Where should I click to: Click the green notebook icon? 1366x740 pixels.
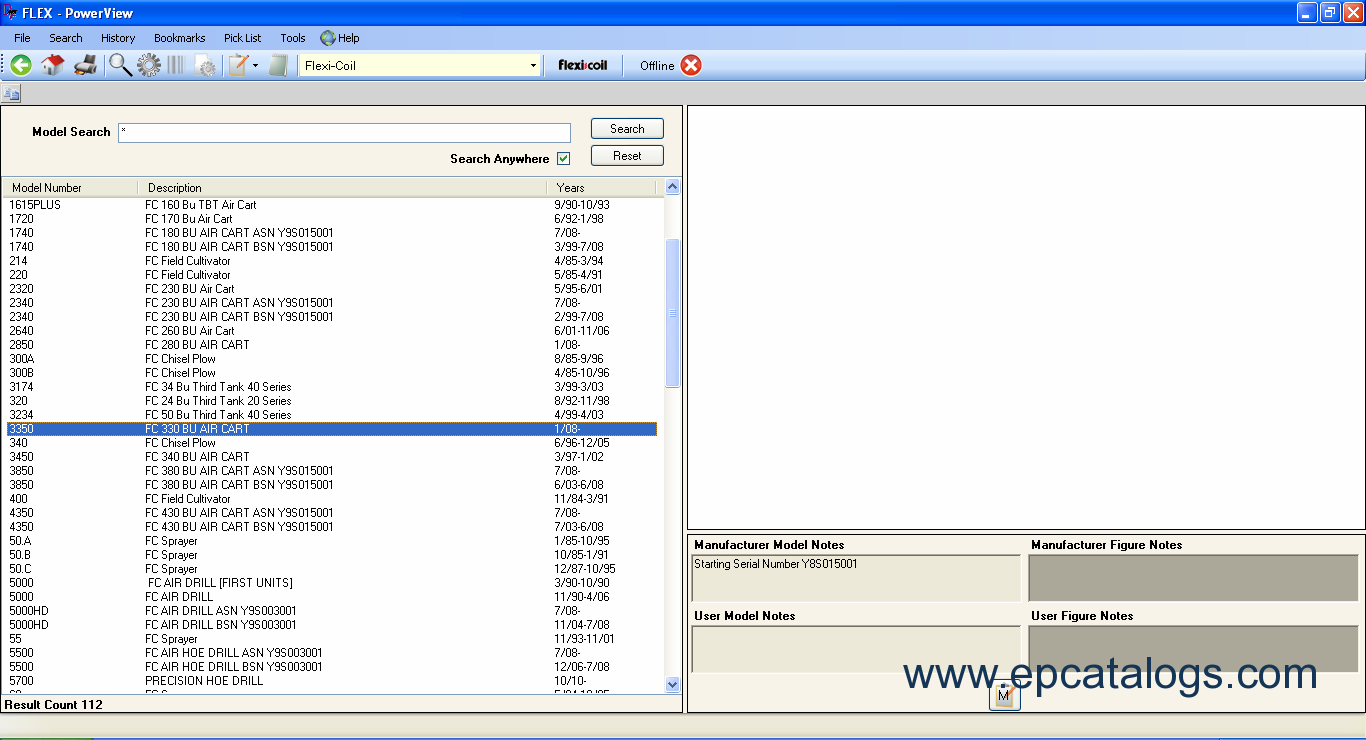279,65
